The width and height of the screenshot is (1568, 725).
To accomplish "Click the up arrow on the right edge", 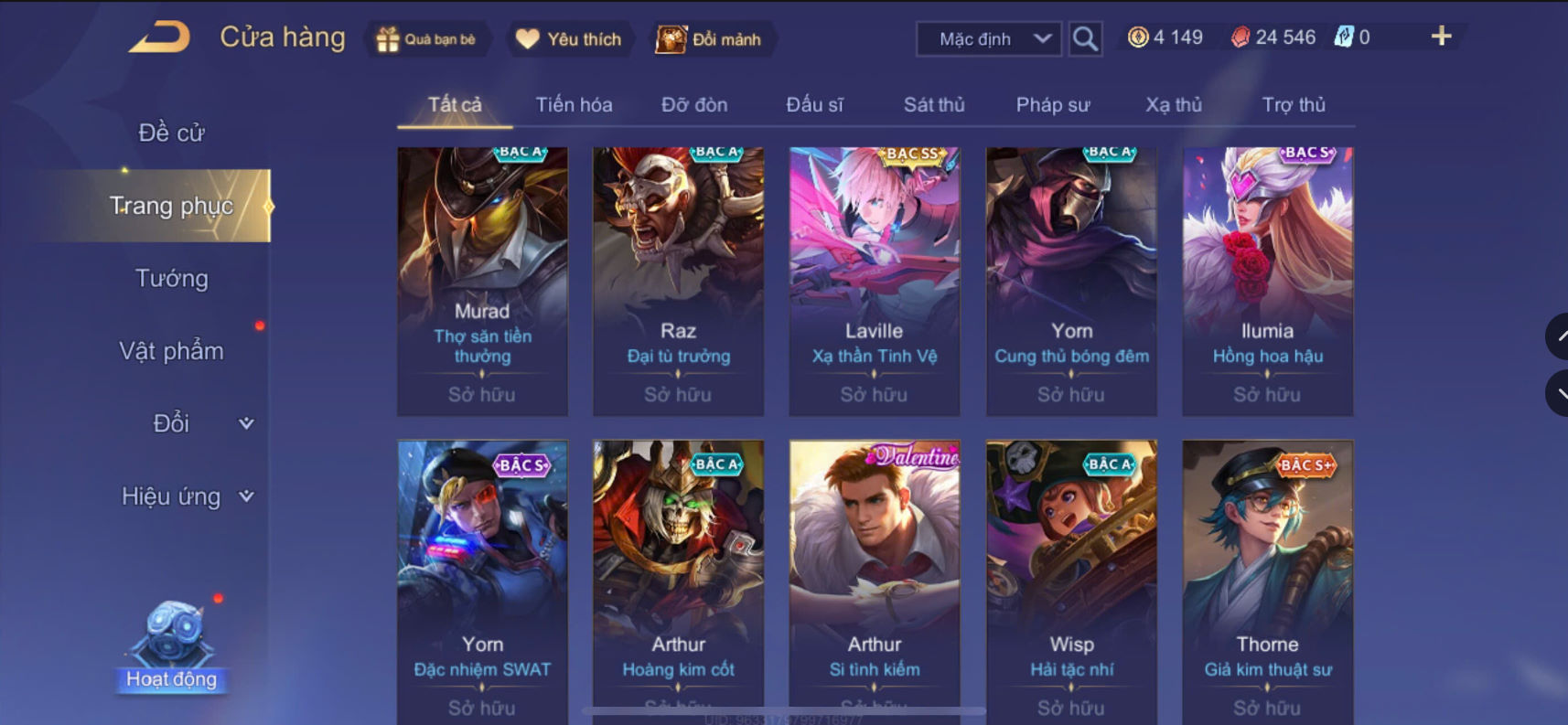I will click(x=1557, y=336).
